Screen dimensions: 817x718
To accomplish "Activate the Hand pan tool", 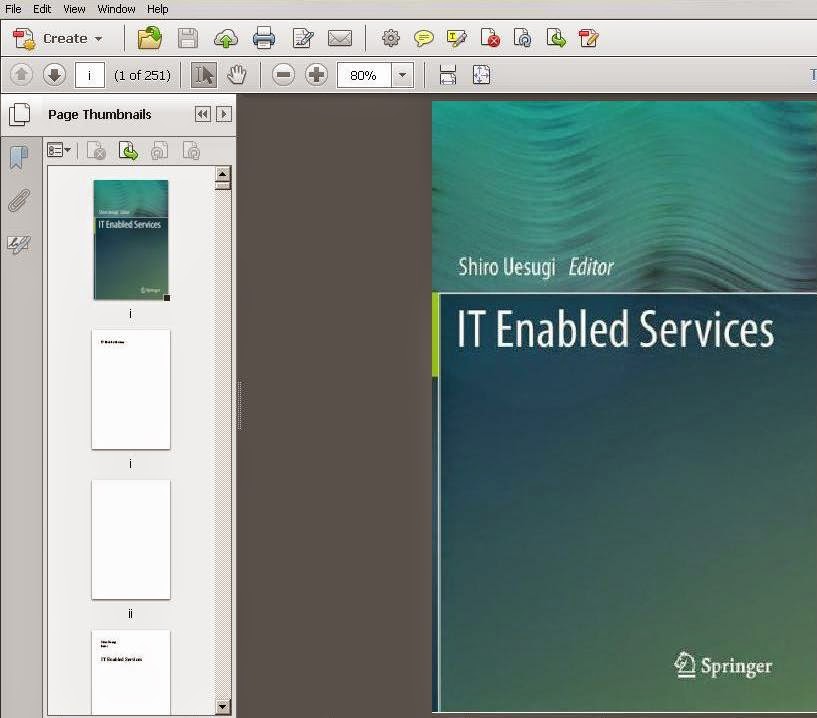I will [237, 75].
